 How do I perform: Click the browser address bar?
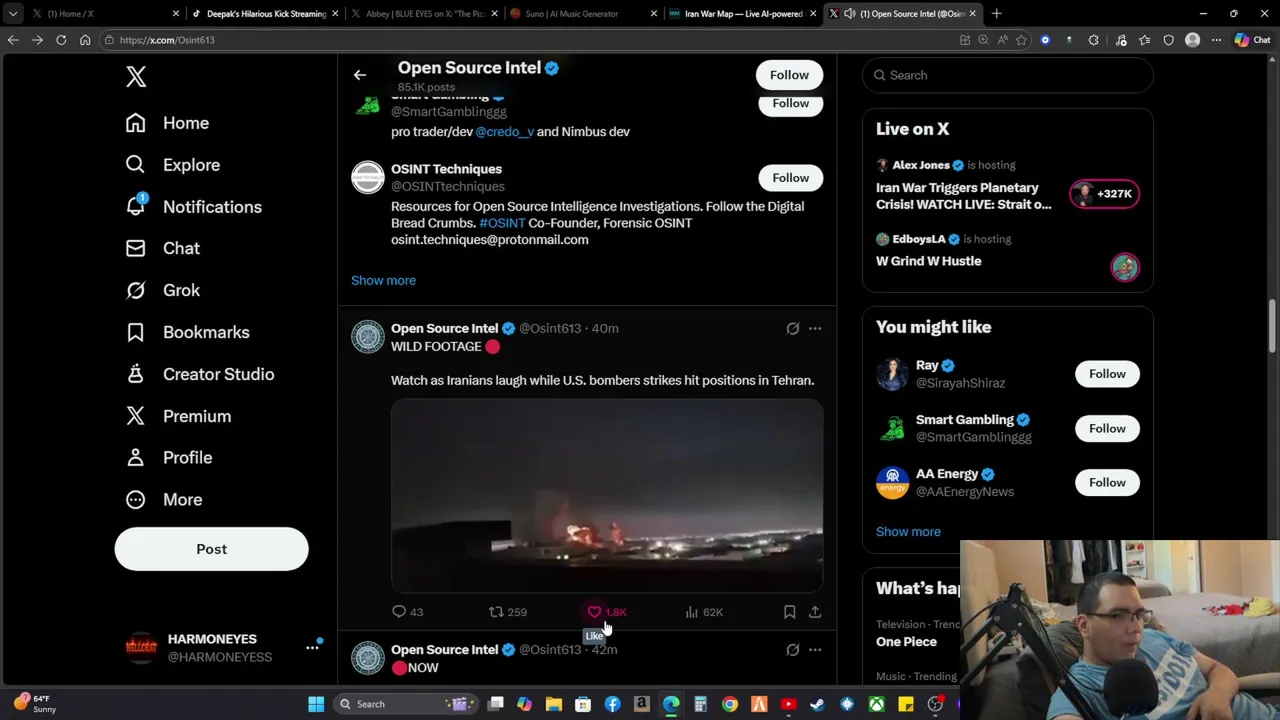[530, 40]
